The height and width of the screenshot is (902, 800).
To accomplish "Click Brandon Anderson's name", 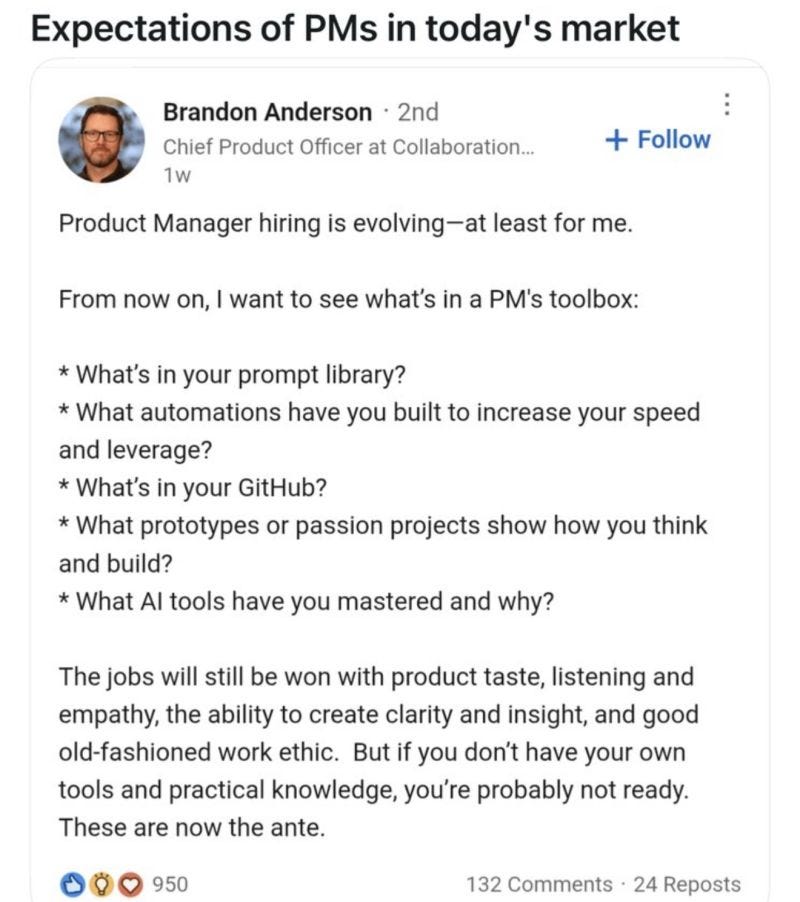I will pyautogui.click(x=268, y=112).
